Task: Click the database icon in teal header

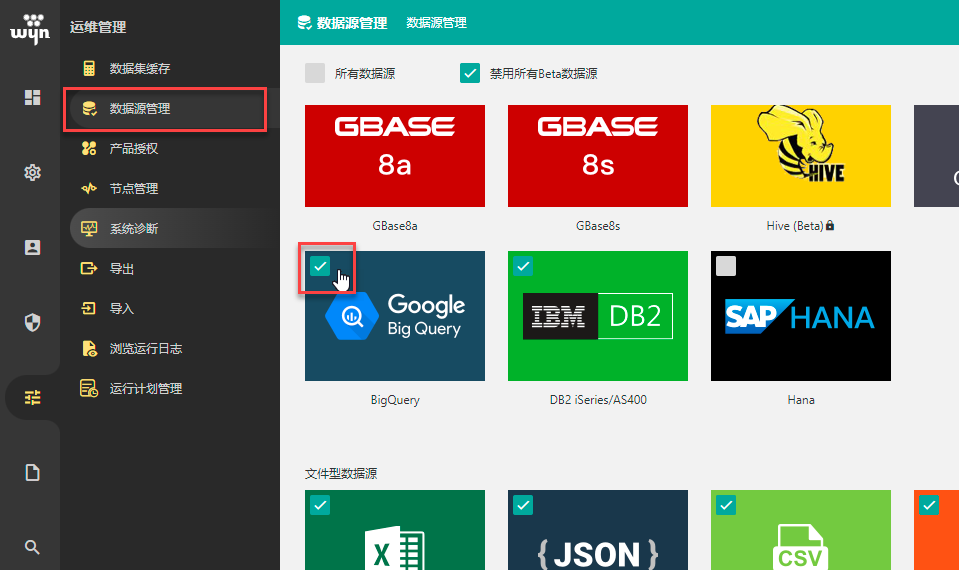Action: coord(304,23)
